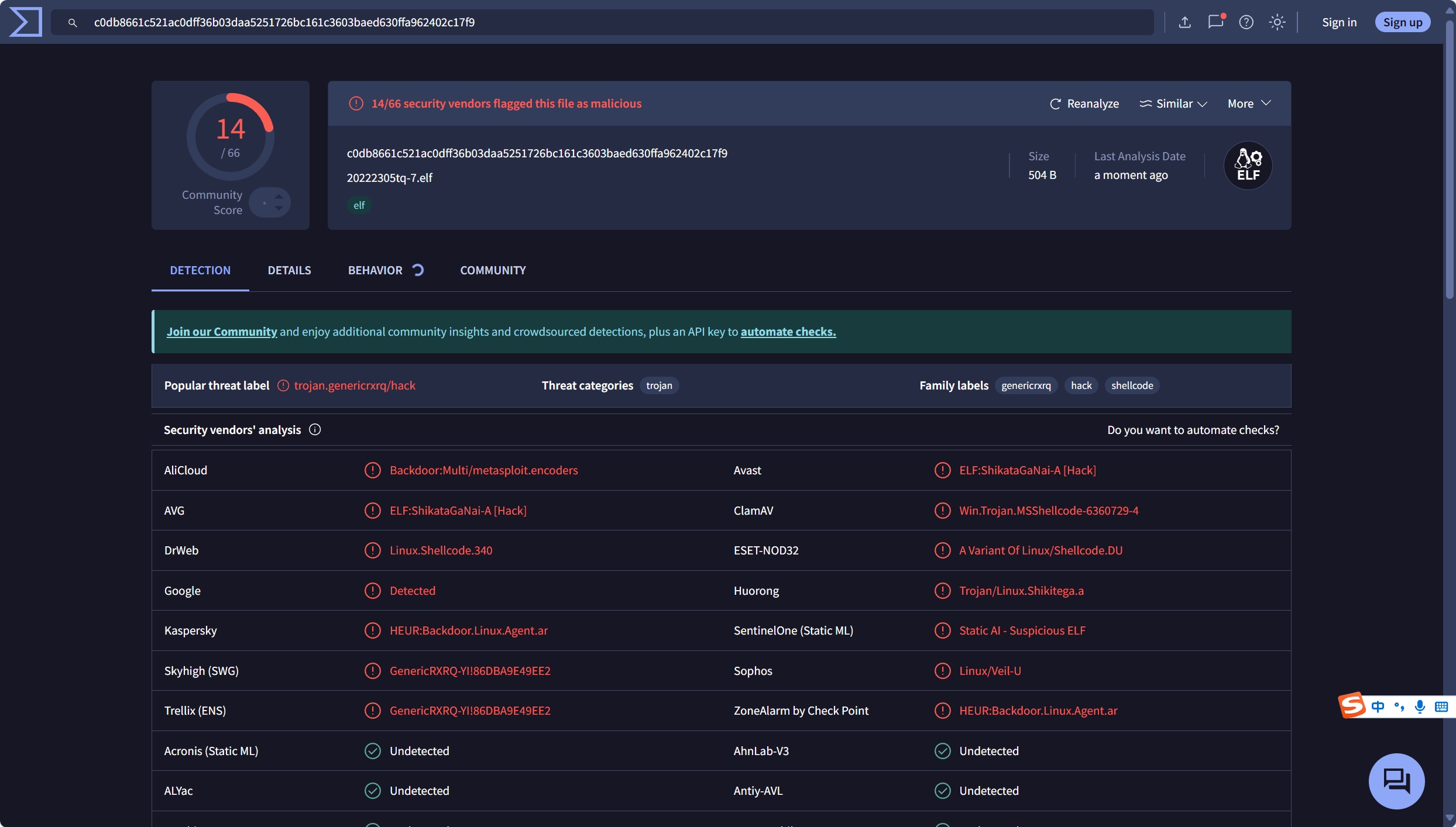Click the genericrxrq family label chip
Viewport: 1456px width, 827px height.
click(x=1026, y=385)
